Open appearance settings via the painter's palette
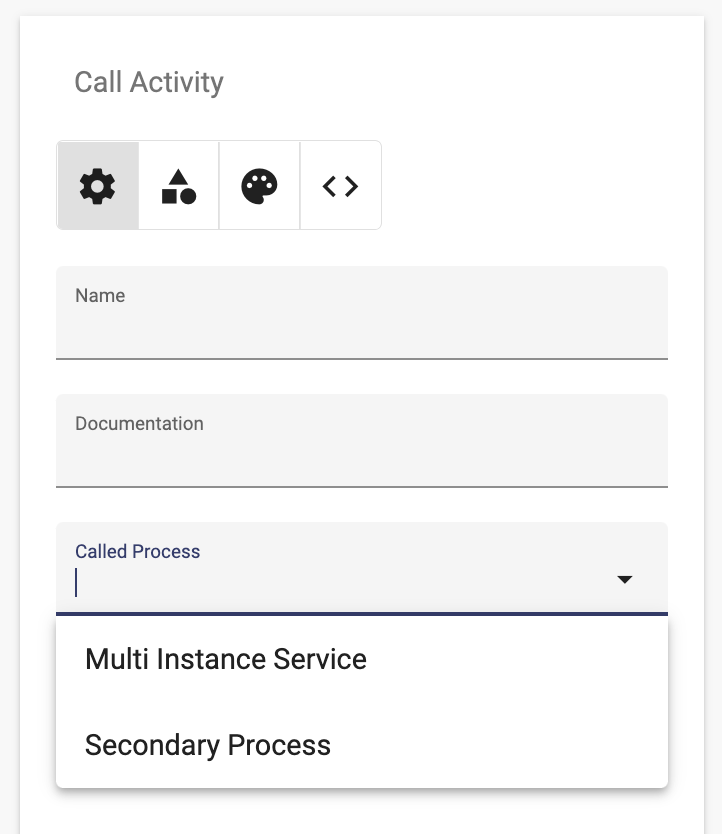 [260, 186]
